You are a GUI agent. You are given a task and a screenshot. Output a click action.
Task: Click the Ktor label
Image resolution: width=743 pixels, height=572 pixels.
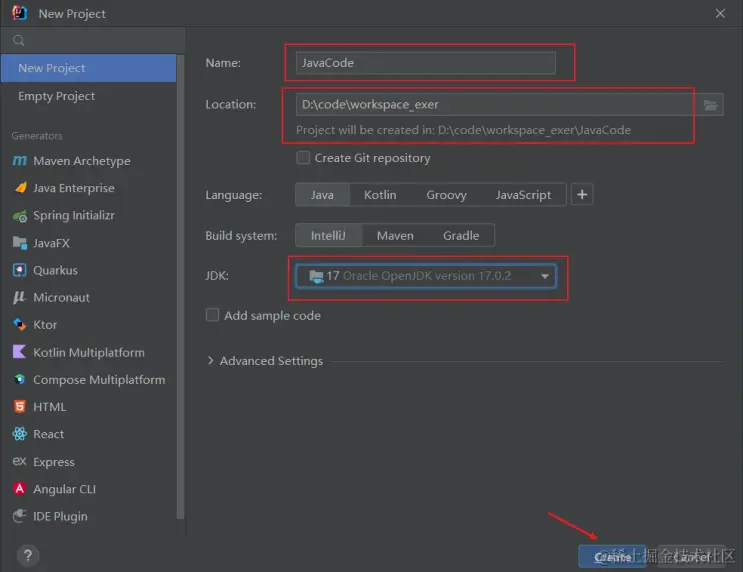click(x=45, y=325)
